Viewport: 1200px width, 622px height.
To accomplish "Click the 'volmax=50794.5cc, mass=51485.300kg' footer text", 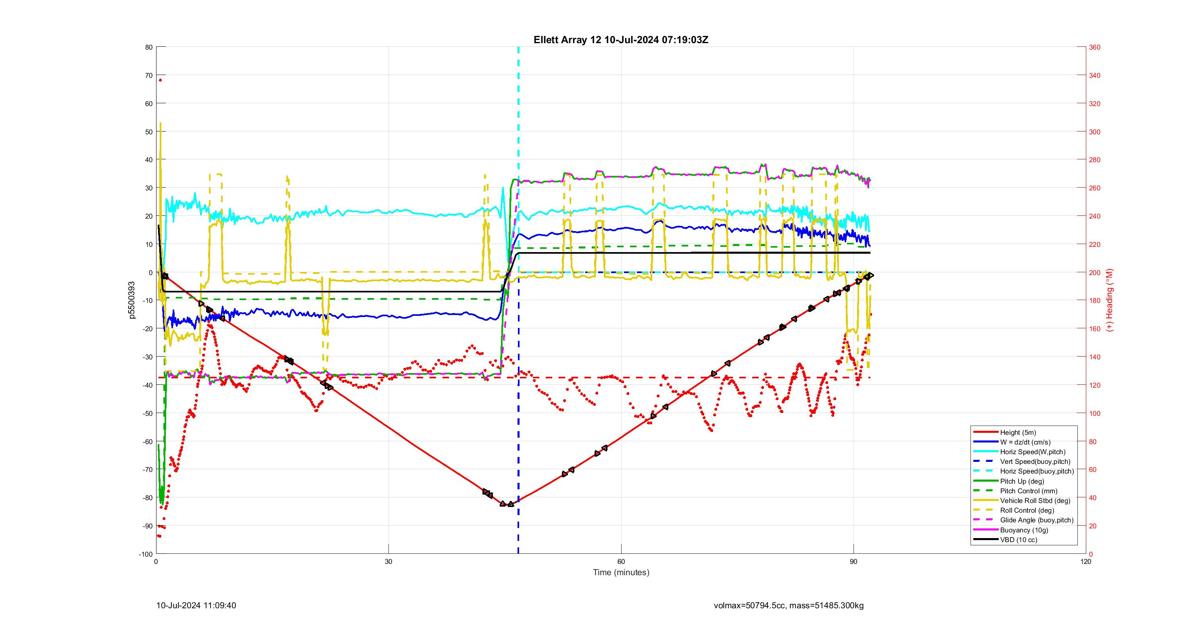I will (789, 605).
